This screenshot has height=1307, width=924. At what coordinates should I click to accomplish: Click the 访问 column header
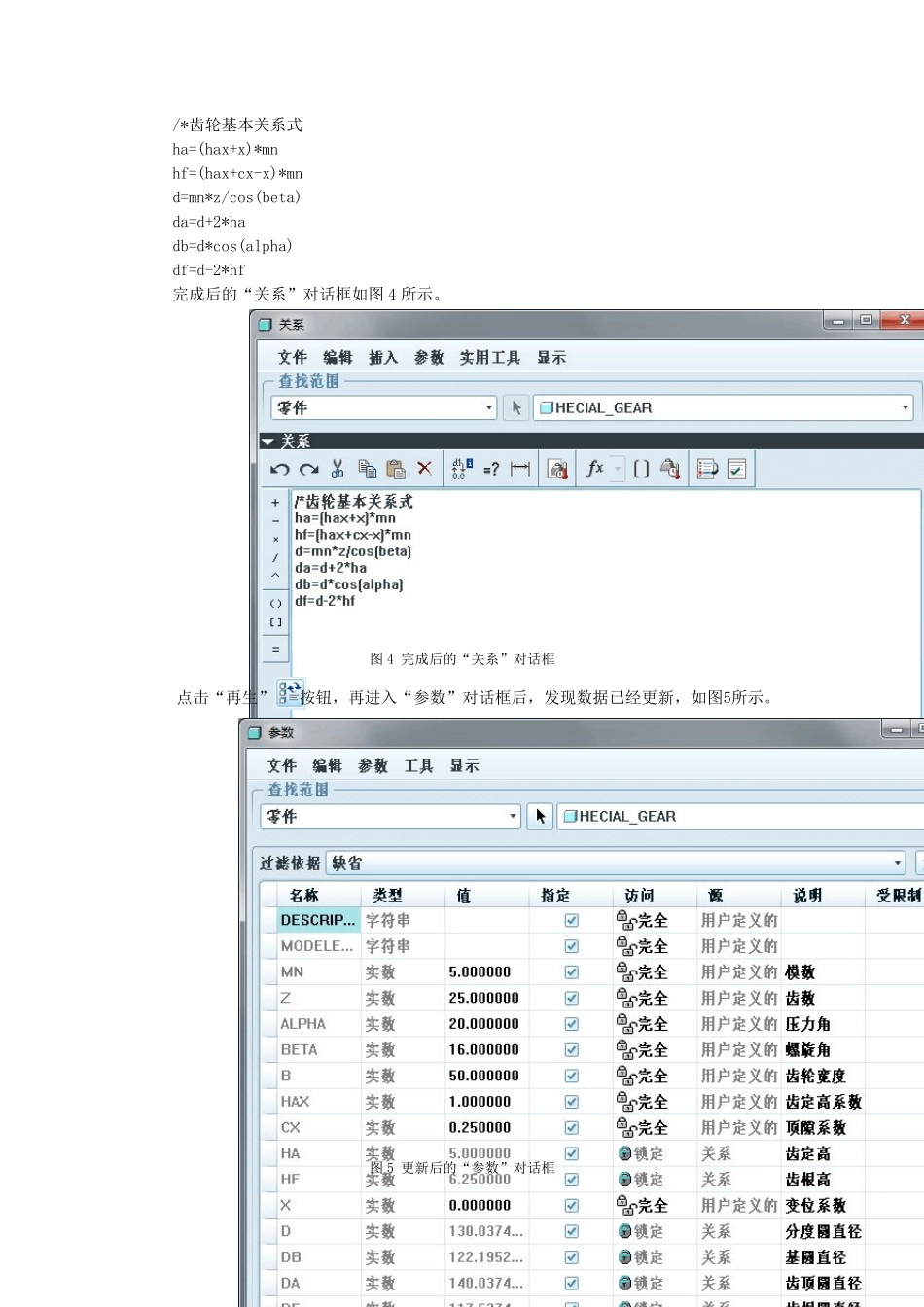tap(655, 895)
